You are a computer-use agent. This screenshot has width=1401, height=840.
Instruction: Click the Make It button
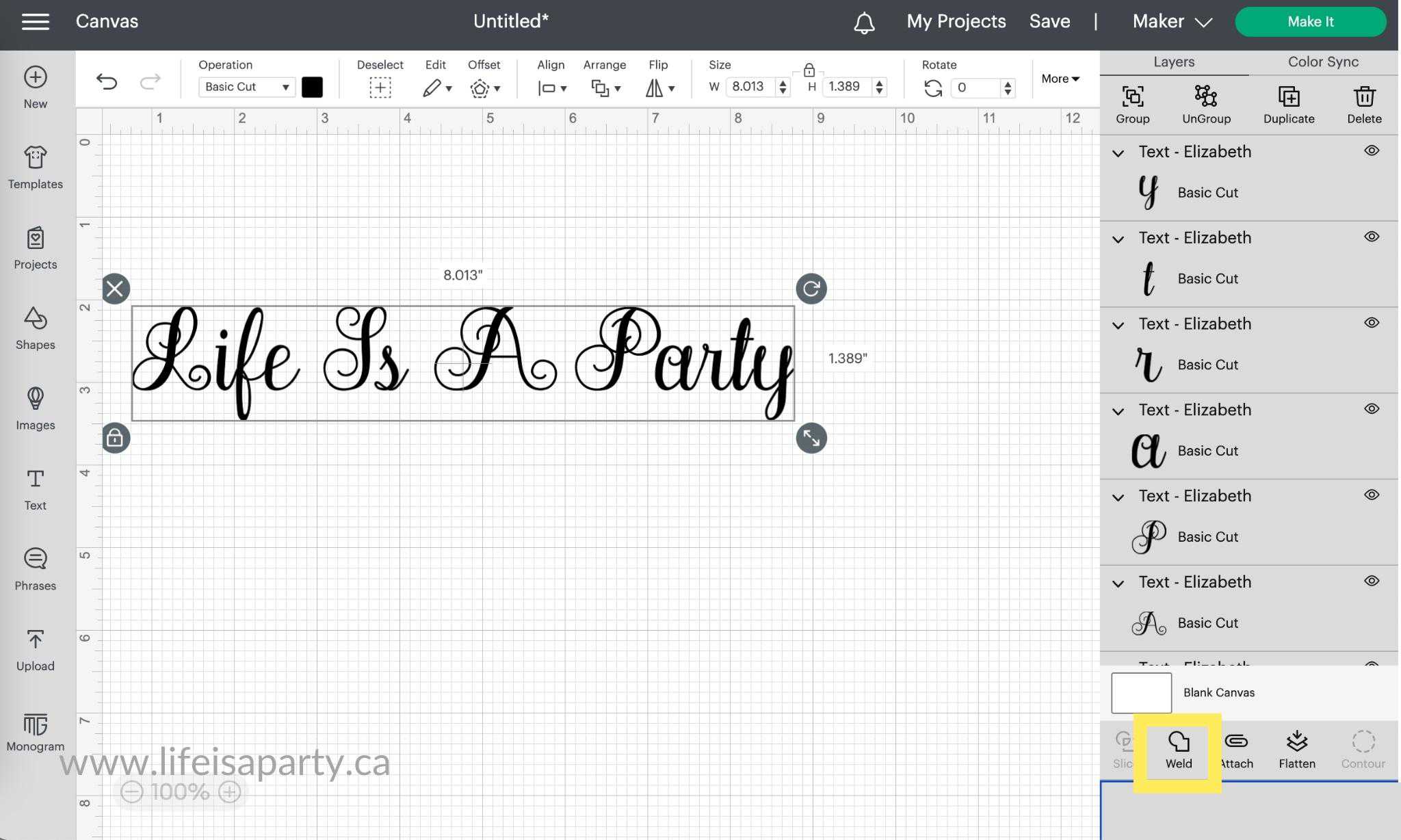click(x=1310, y=22)
